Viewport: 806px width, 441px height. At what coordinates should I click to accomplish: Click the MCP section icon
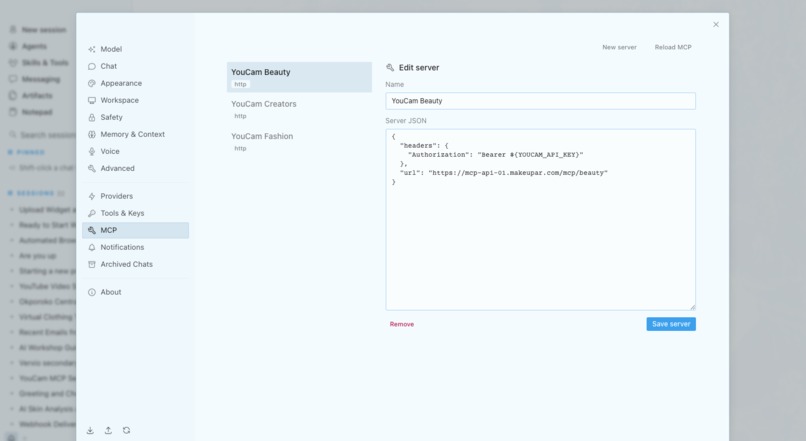(x=91, y=230)
